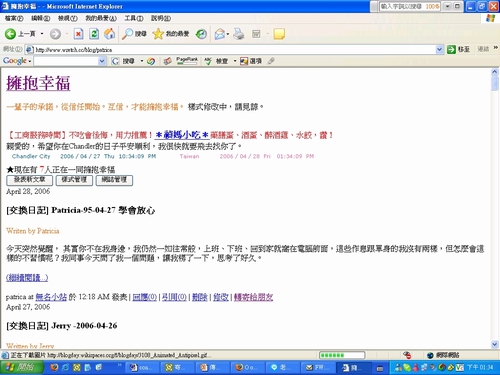Screen dimensions: 500x375
Task: Open the Help (說明) menu
Action: tap(161, 18)
